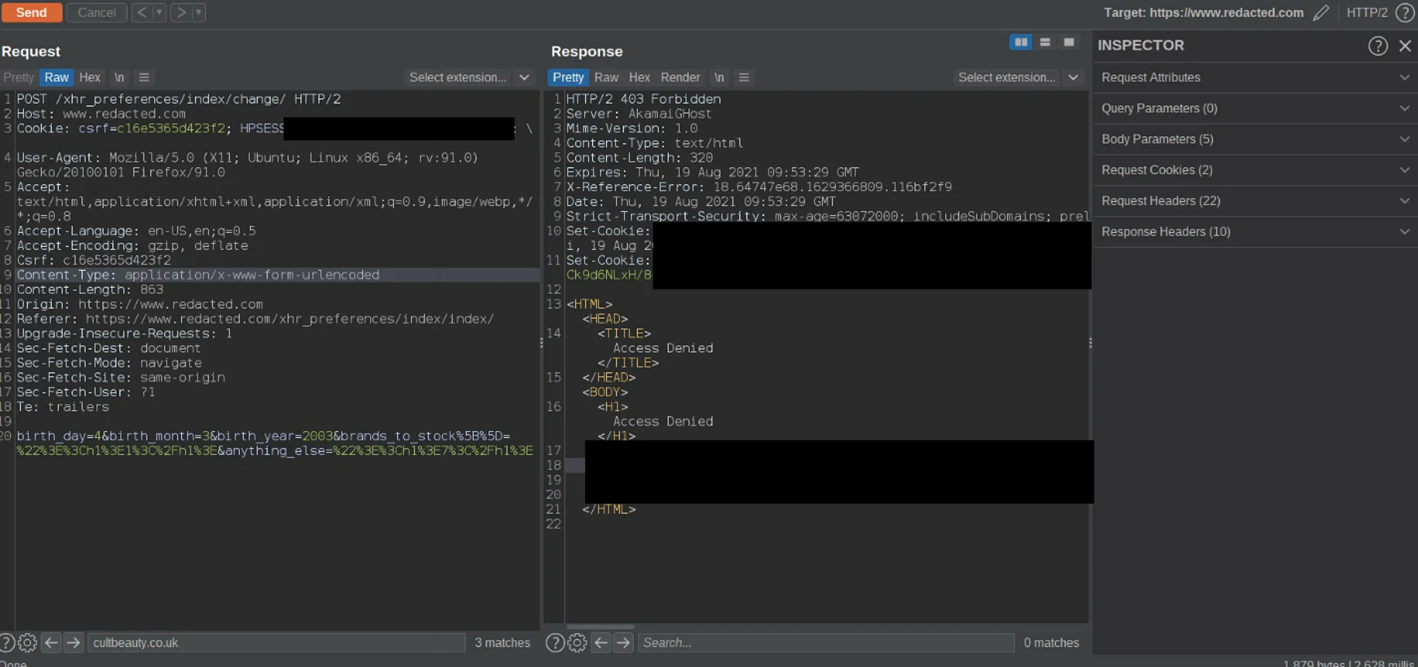
Task: Click the 'Te: trailers' request line
Action: tap(63, 407)
